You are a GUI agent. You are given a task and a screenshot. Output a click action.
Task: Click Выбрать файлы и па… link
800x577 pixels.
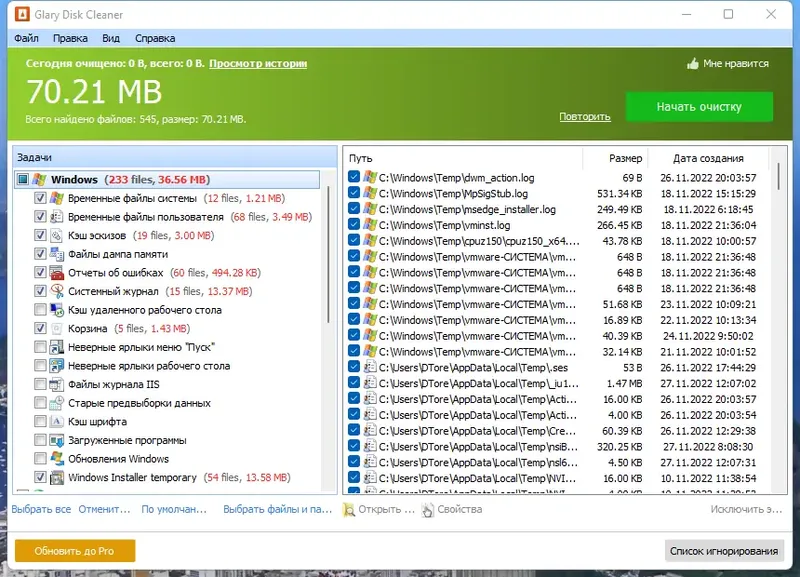click(x=278, y=509)
